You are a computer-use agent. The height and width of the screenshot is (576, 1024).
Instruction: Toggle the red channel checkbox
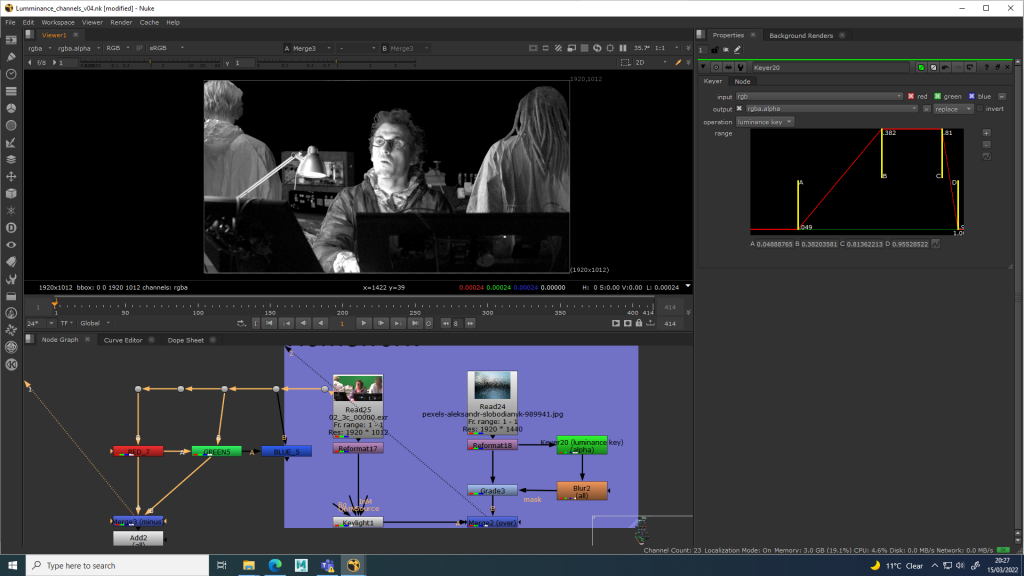[911, 96]
